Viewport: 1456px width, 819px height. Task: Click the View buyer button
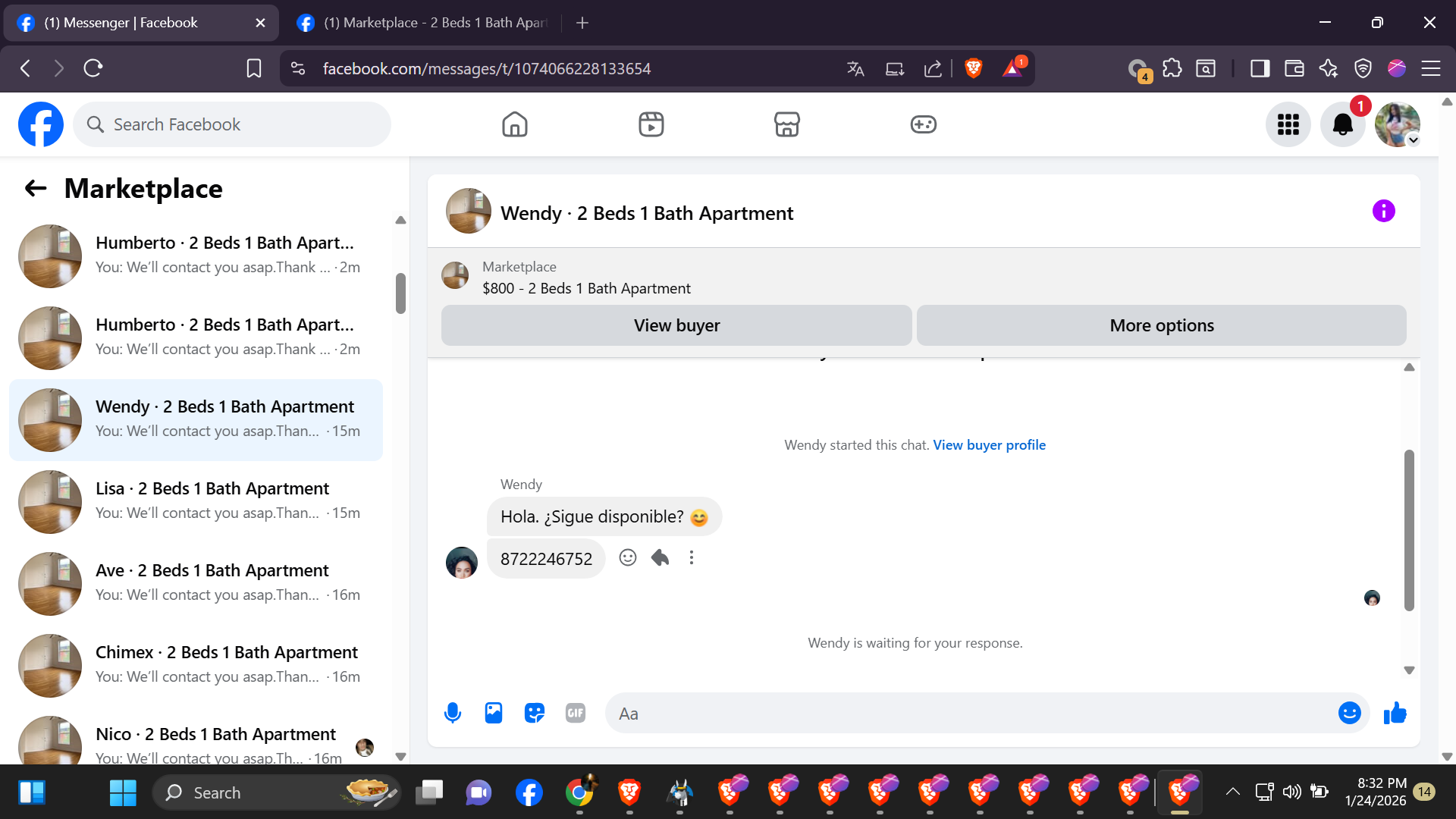(676, 326)
